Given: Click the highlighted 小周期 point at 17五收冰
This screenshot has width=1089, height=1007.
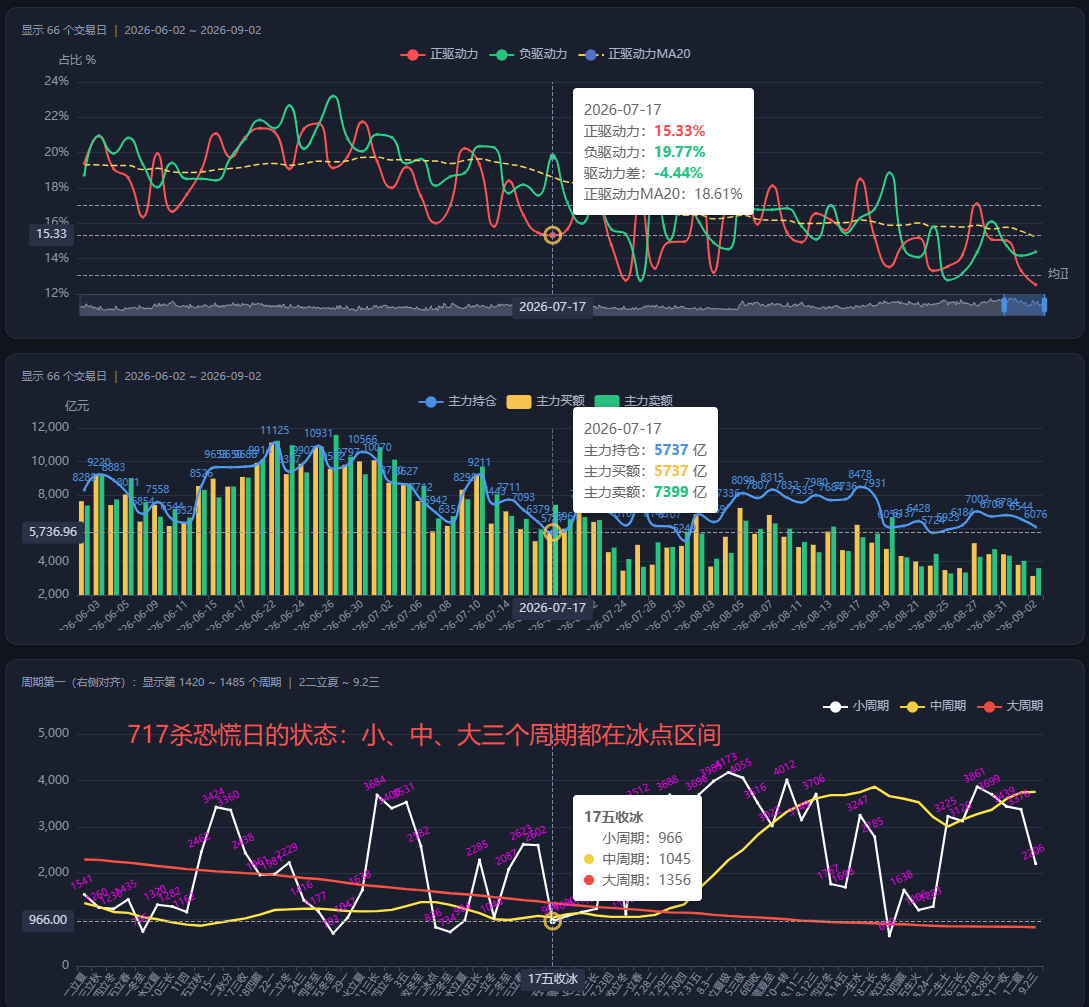Looking at the screenshot, I should coord(552,921).
